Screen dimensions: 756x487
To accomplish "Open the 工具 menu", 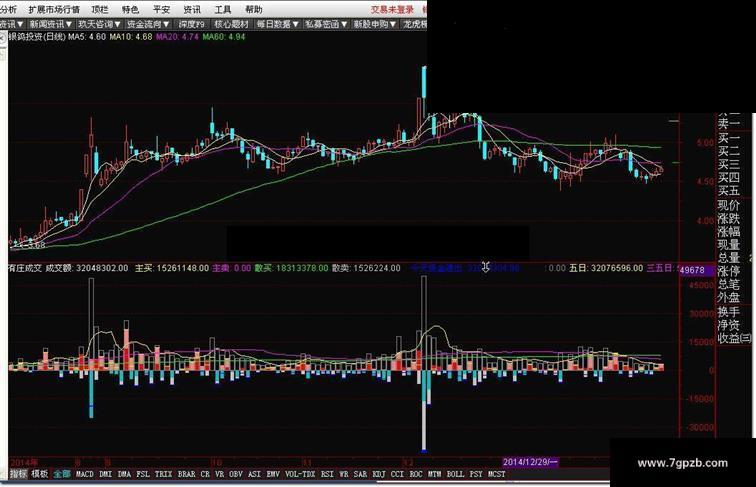I will [x=223, y=10].
